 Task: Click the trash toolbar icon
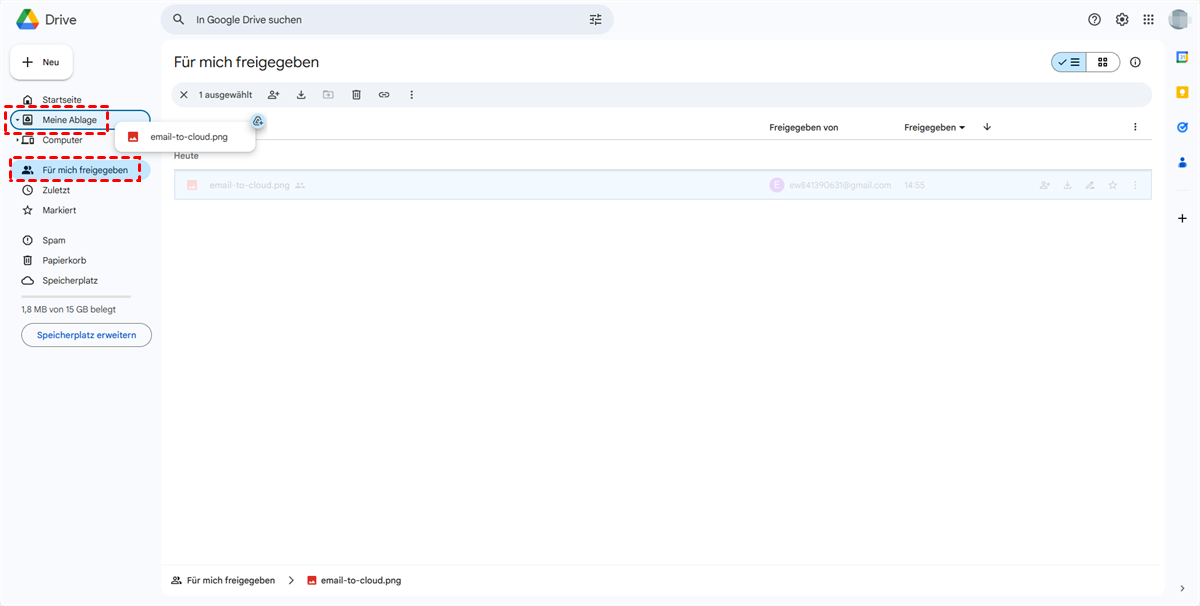[356, 95]
